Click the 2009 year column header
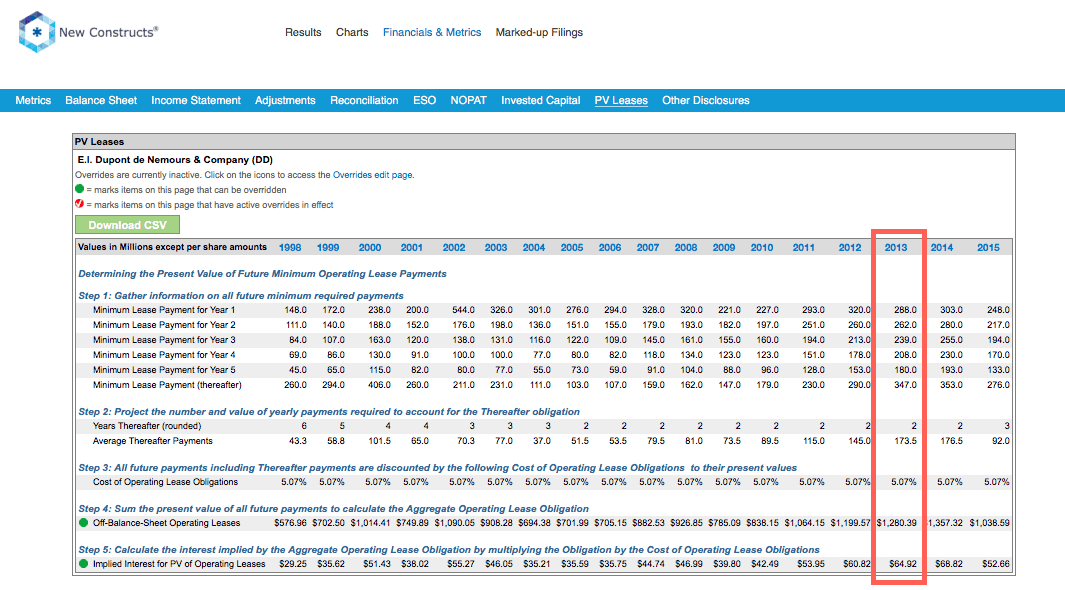1065x590 pixels. pos(724,248)
